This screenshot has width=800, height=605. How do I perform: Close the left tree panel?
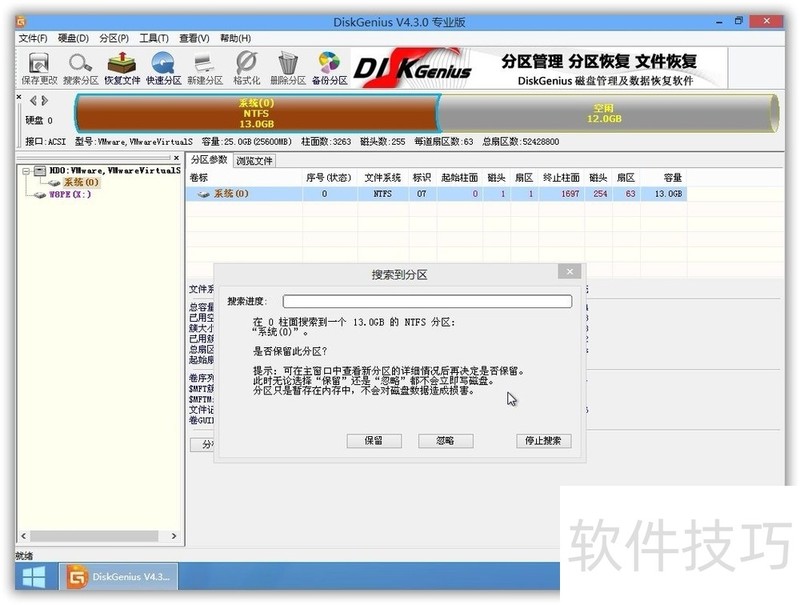[176, 158]
